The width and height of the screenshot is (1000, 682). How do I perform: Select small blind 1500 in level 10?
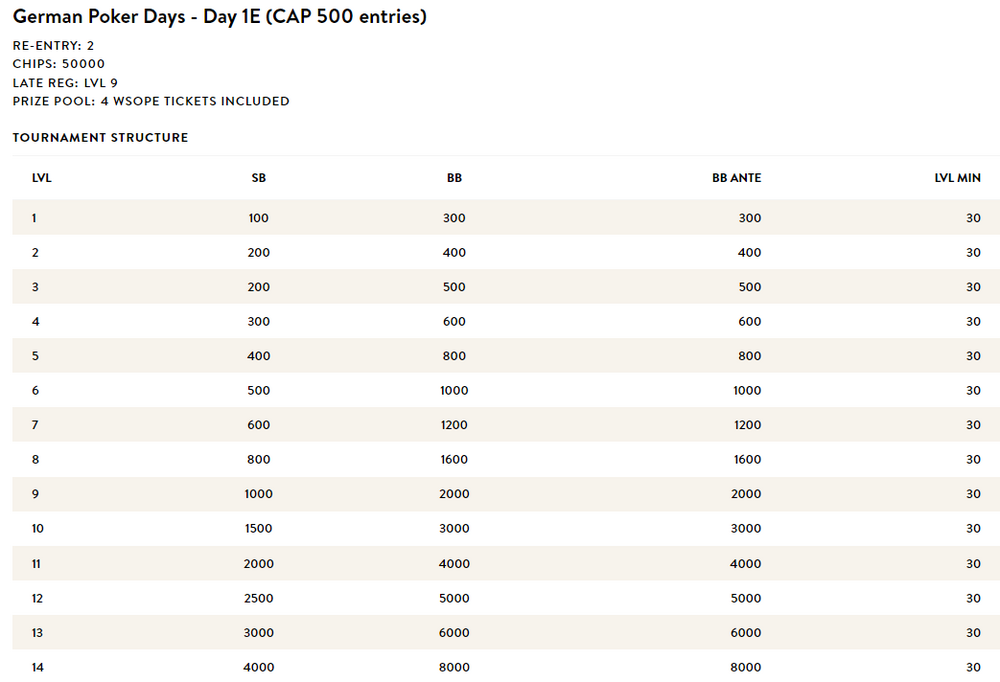[x=258, y=528]
